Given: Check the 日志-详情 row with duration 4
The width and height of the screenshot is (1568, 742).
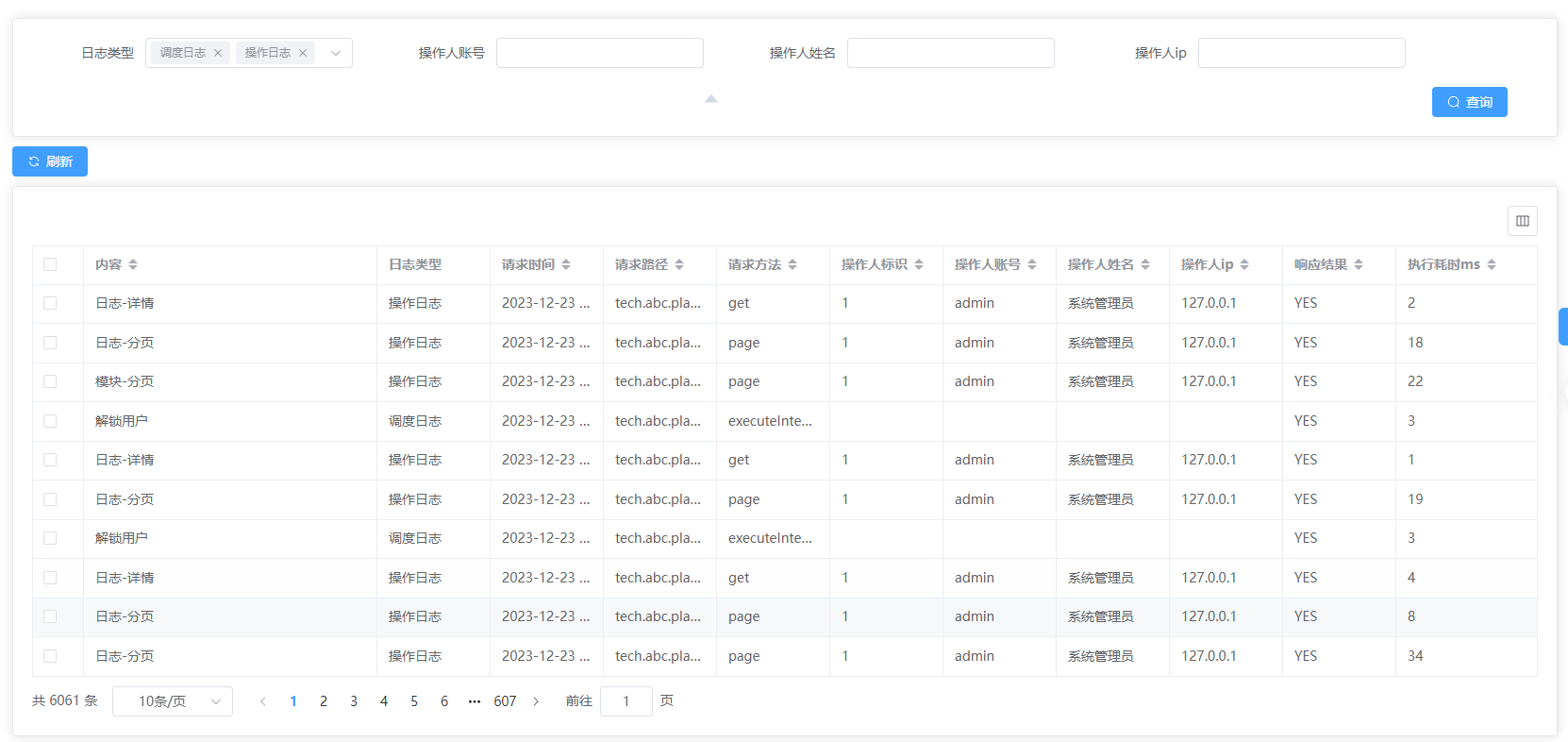Looking at the screenshot, I should coord(50,578).
